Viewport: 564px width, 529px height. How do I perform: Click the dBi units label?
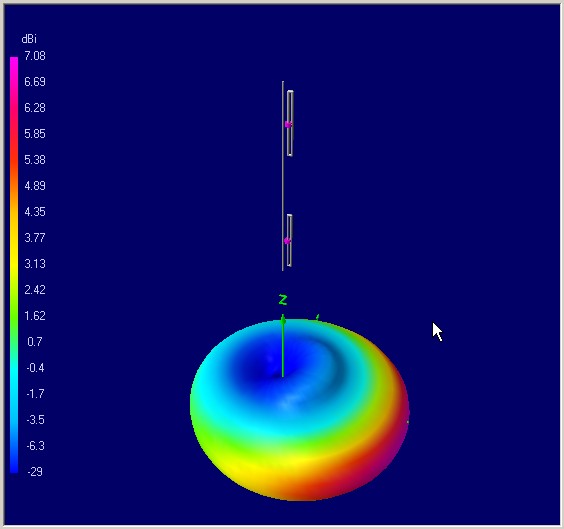pos(29,39)
